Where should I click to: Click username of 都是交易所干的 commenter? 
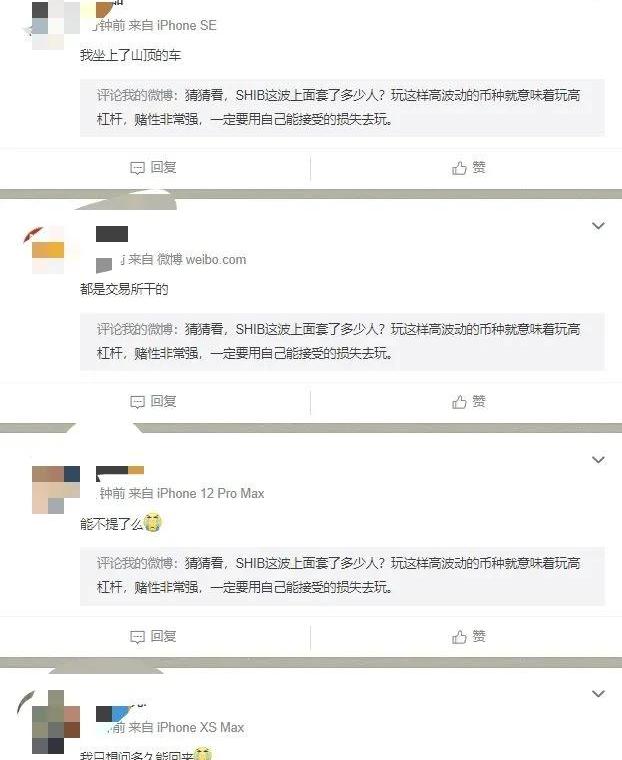pyautogui.click(x=112, y=234)
